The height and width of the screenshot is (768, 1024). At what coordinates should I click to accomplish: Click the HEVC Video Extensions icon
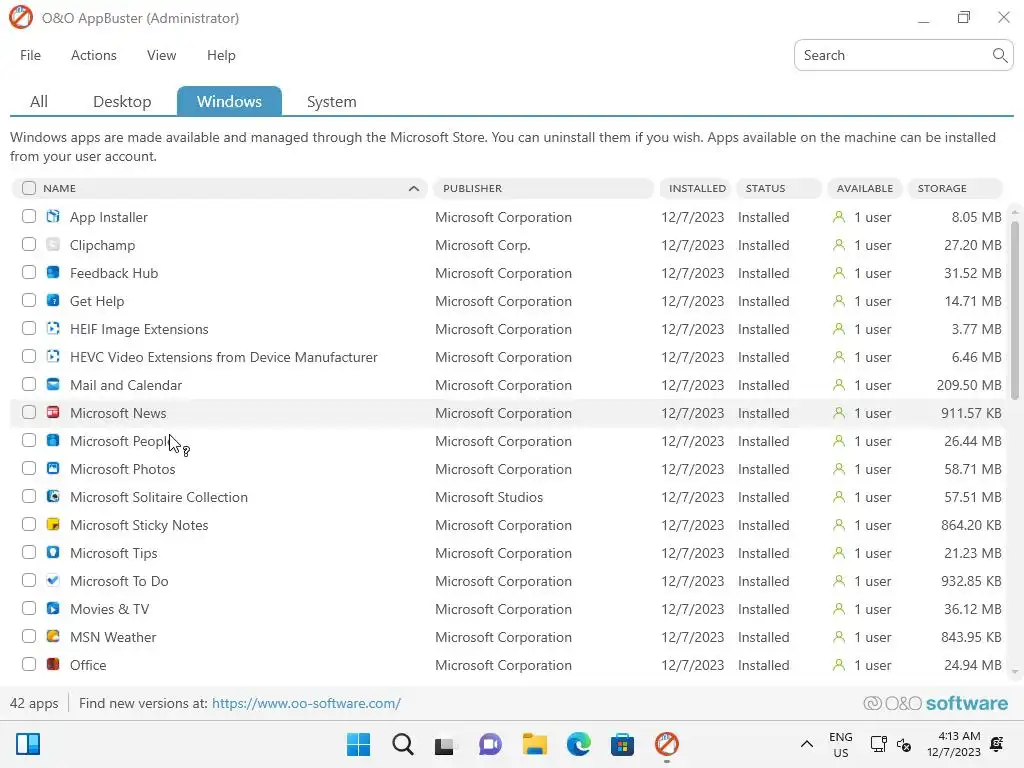click(53, 357)
